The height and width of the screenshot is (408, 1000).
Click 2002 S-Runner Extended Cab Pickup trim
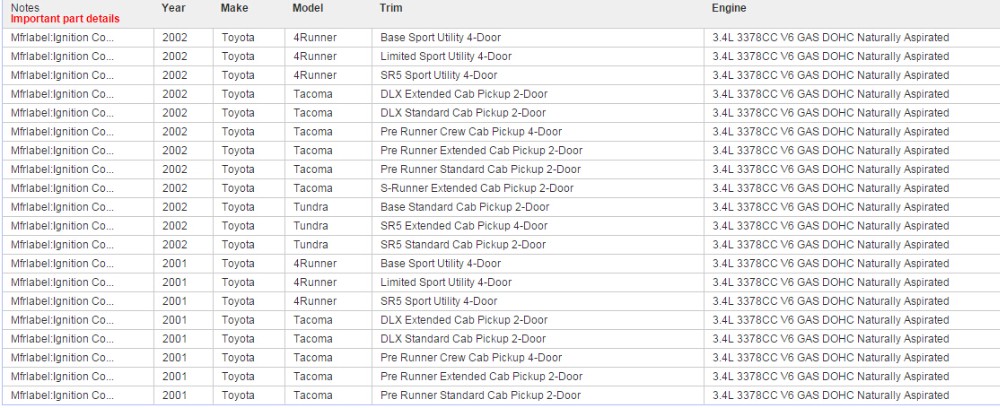477,188
